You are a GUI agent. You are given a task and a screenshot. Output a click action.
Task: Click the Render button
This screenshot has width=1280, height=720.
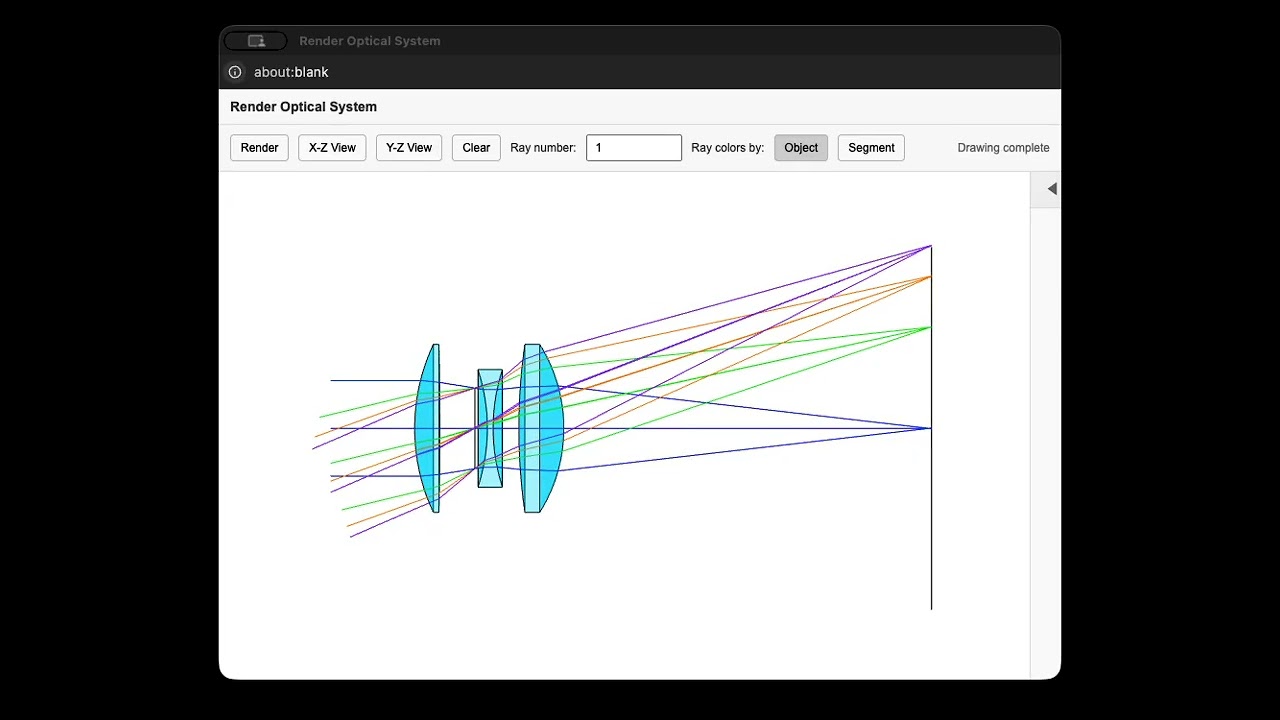(x=259, y=148)
